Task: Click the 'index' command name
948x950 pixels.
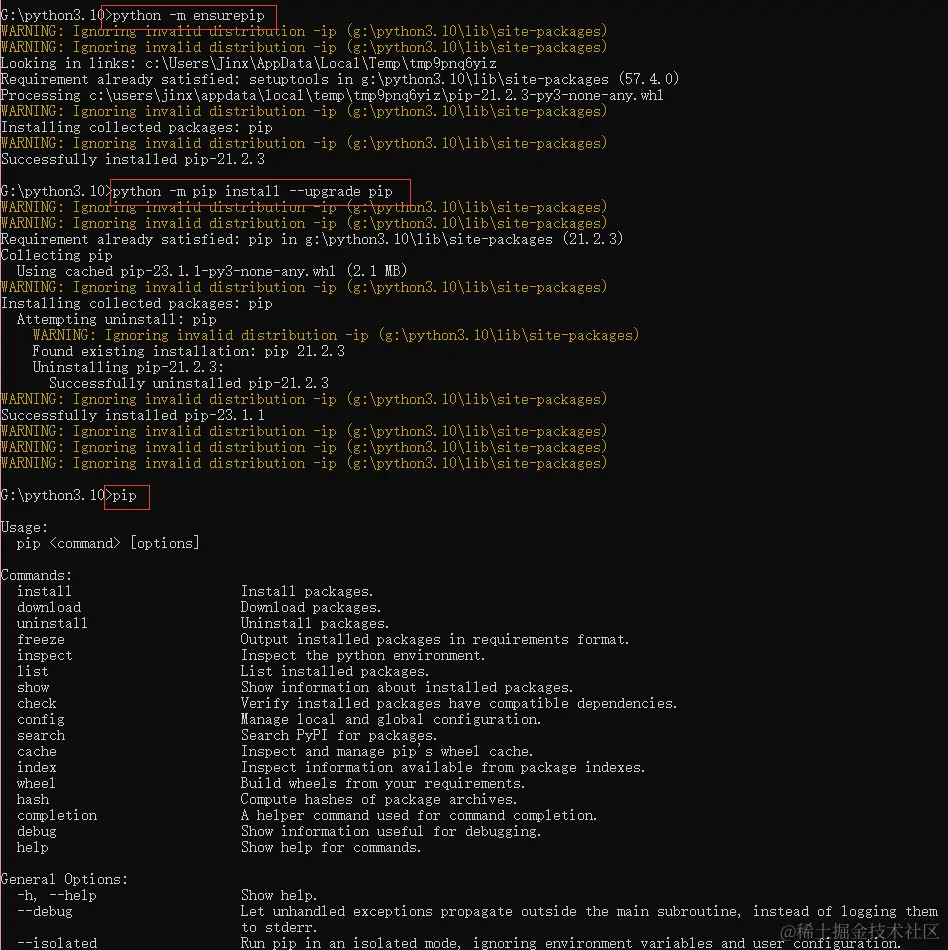Action: [36, 767]
